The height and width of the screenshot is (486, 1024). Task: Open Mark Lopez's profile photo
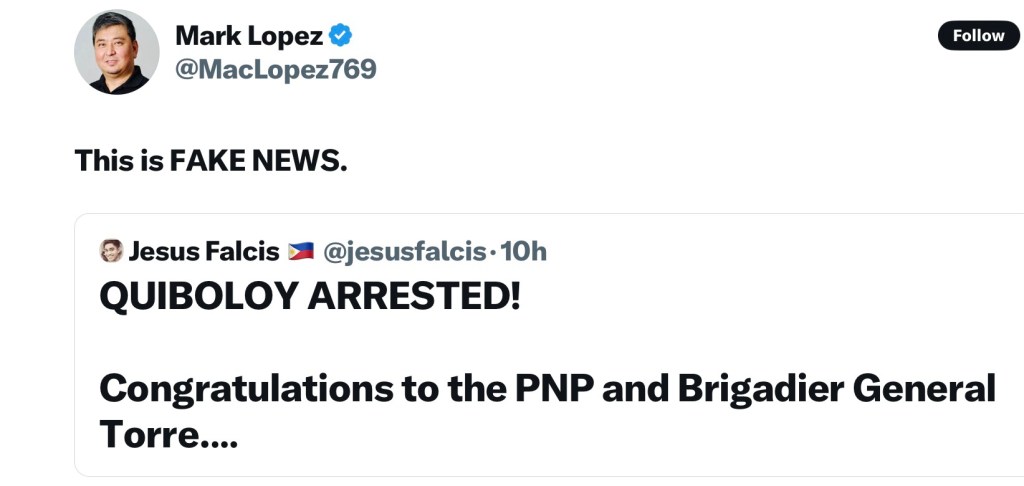[117, 53]
